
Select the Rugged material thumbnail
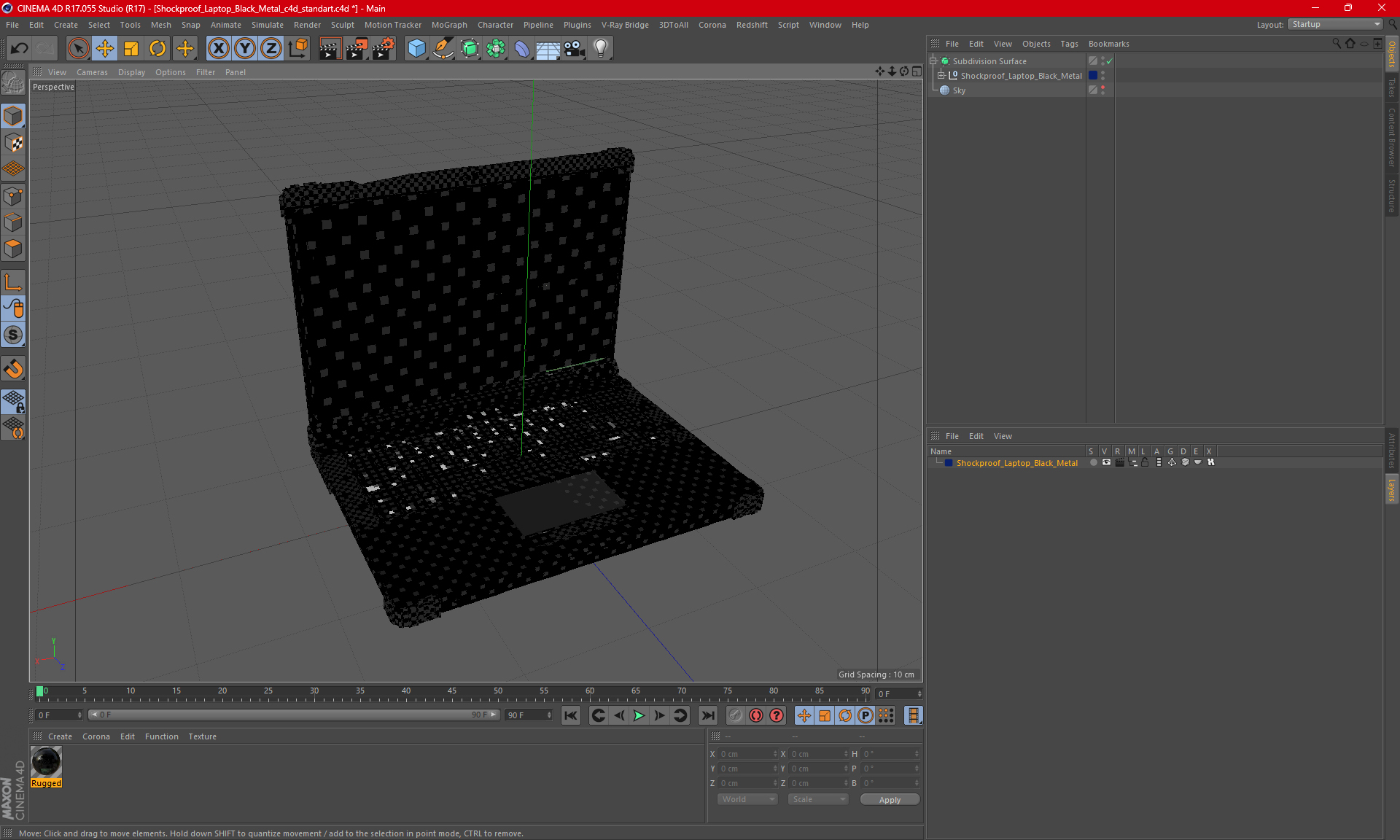[x=46, y=763]
